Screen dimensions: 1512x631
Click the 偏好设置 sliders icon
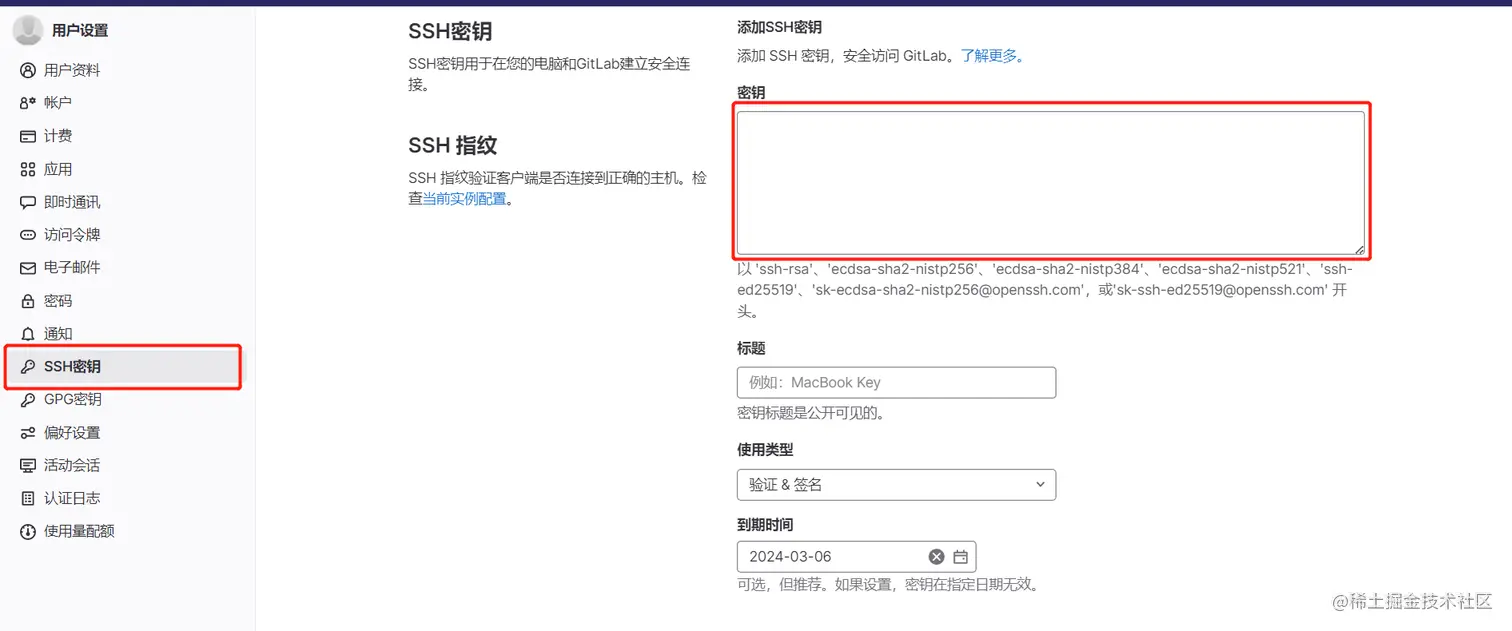[28, 433]
